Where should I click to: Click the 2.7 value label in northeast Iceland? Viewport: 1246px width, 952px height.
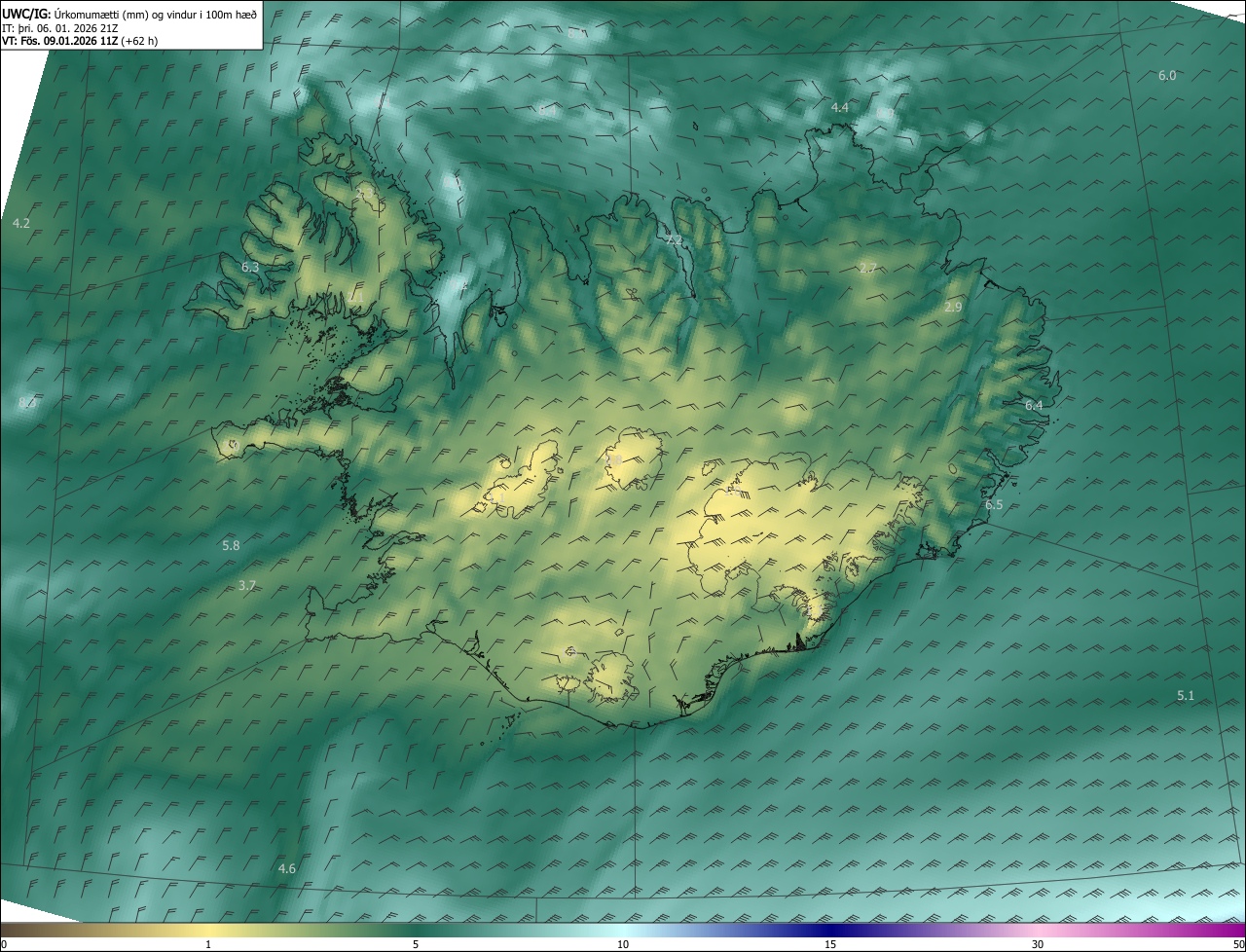pos(868,268)
